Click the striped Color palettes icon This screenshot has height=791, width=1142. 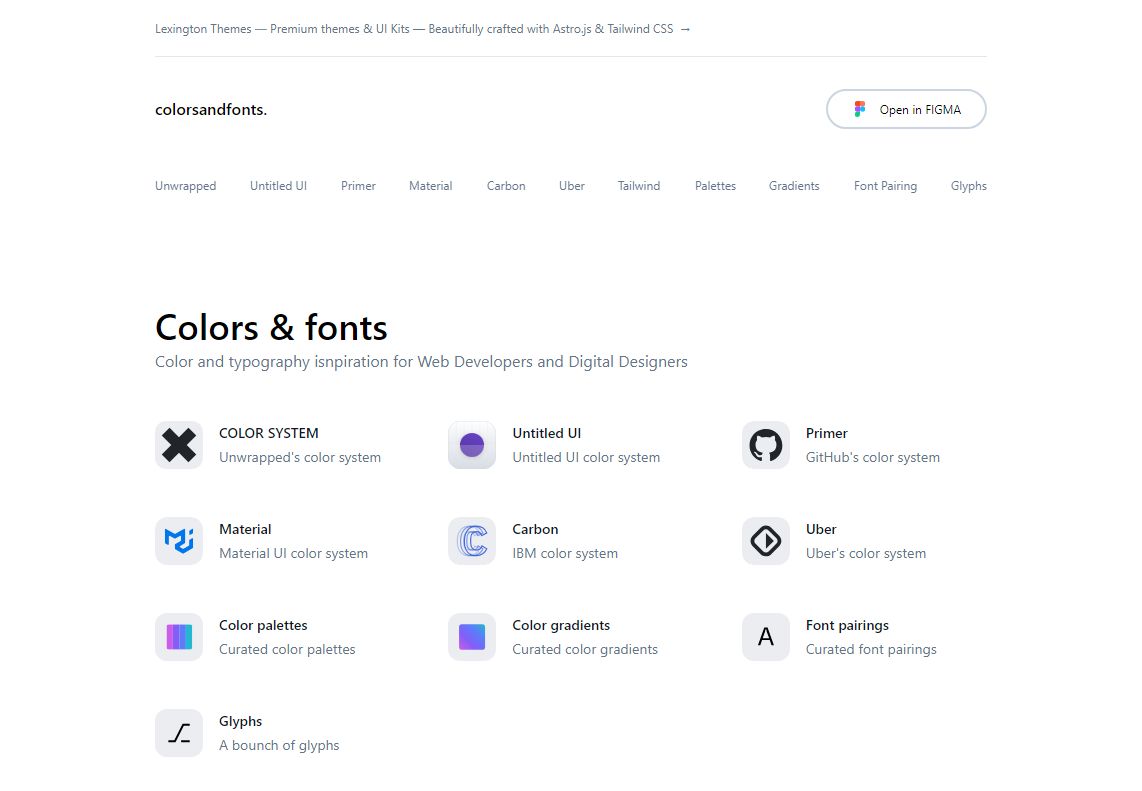(x=178, y=637)
